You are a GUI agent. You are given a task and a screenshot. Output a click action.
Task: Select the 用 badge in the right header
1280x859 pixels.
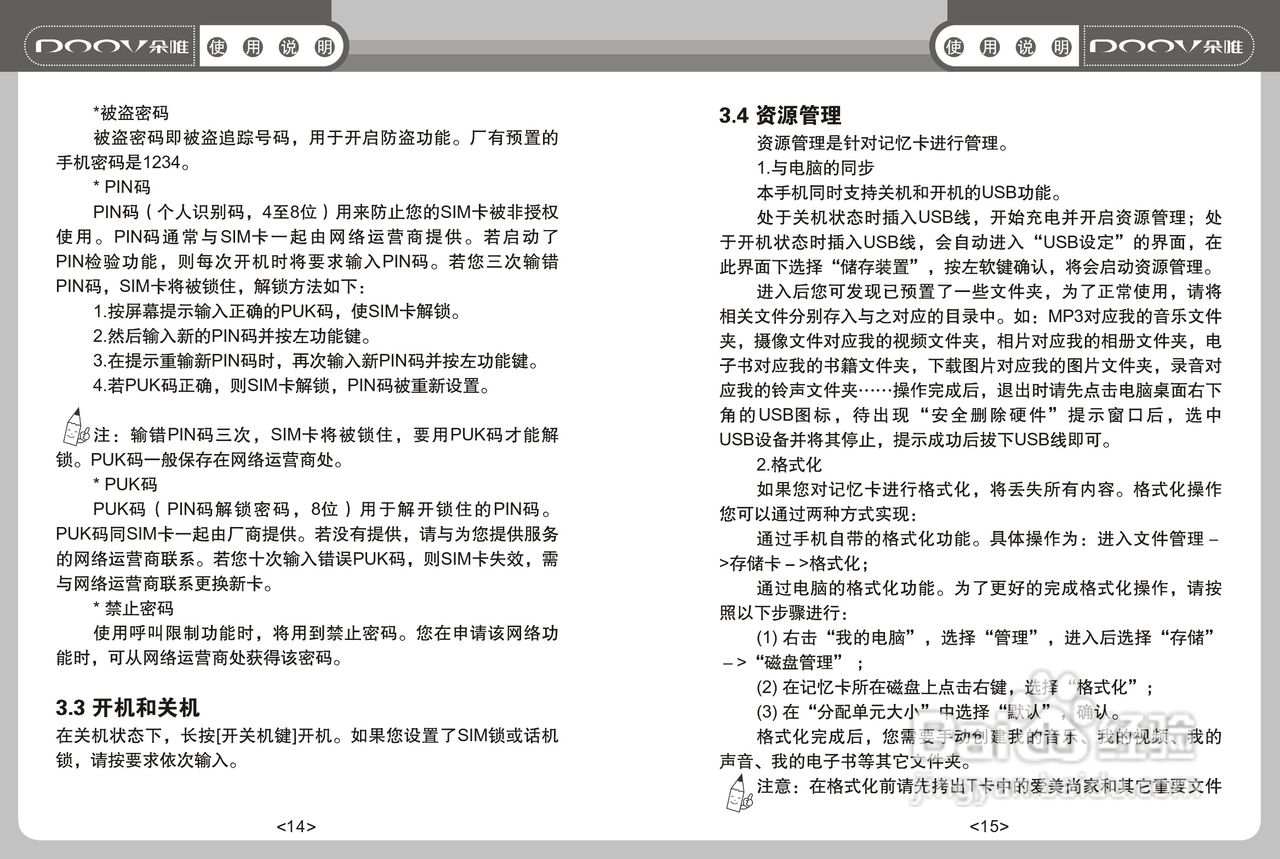point(988,45)
